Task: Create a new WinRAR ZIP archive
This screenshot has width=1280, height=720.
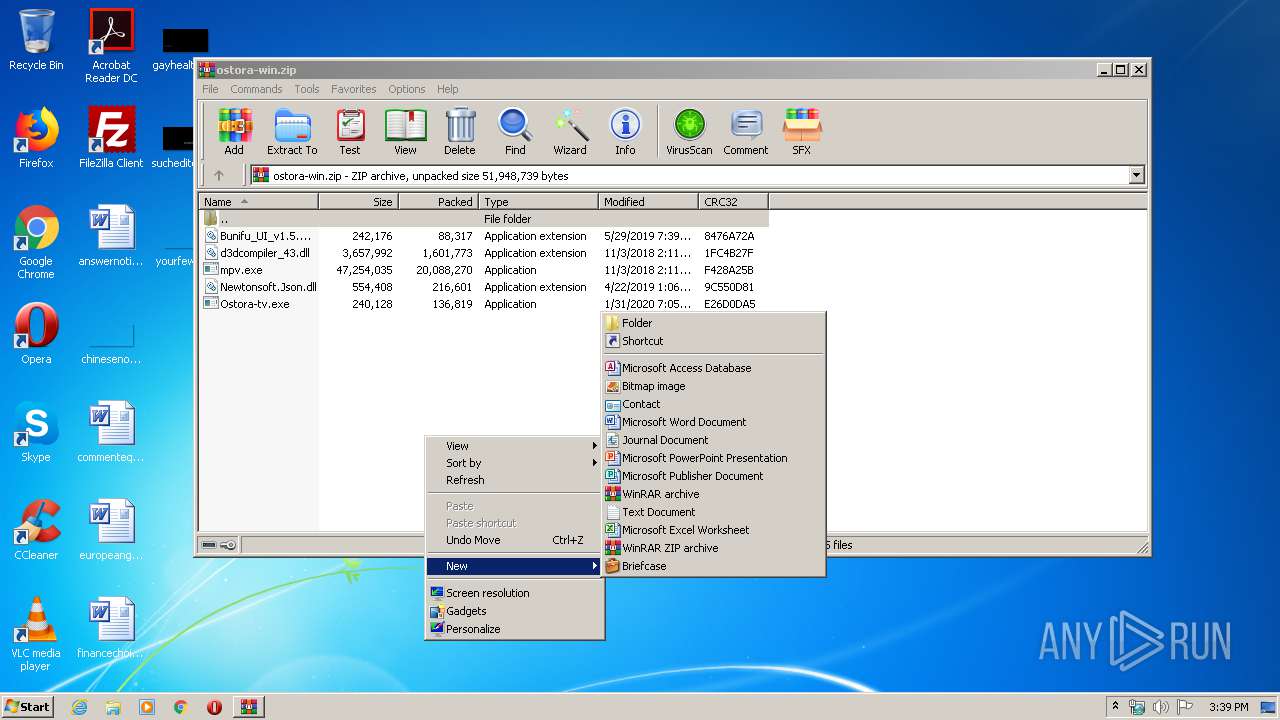Action: 713,548
